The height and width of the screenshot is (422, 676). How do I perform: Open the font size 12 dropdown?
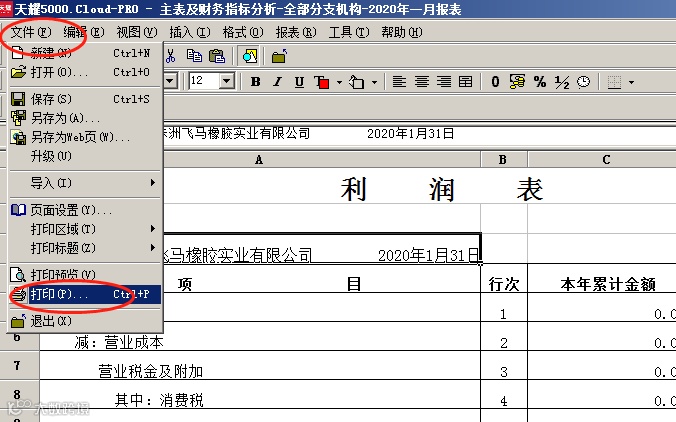(x=227, y=81)
